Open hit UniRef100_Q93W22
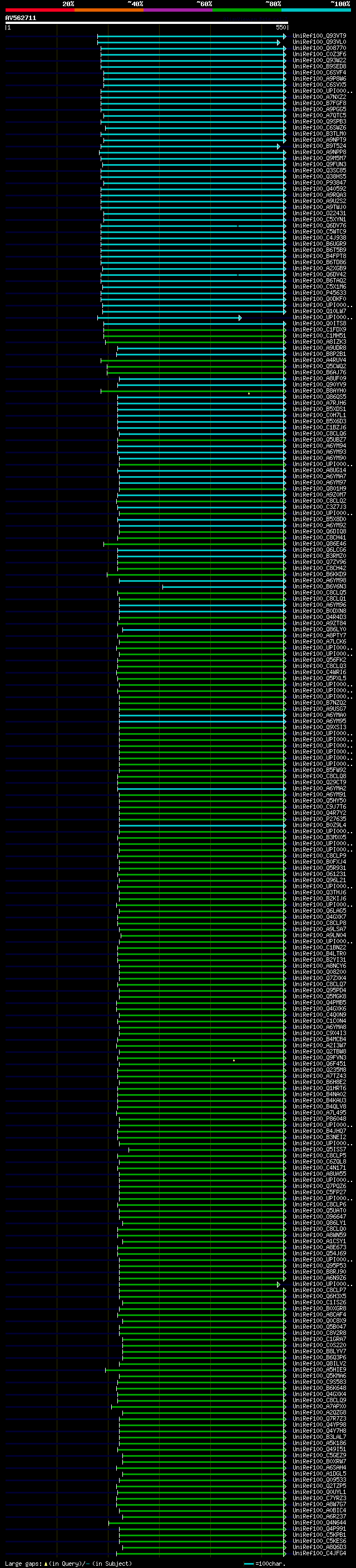Screen dimensions: 356x1568 319,60
